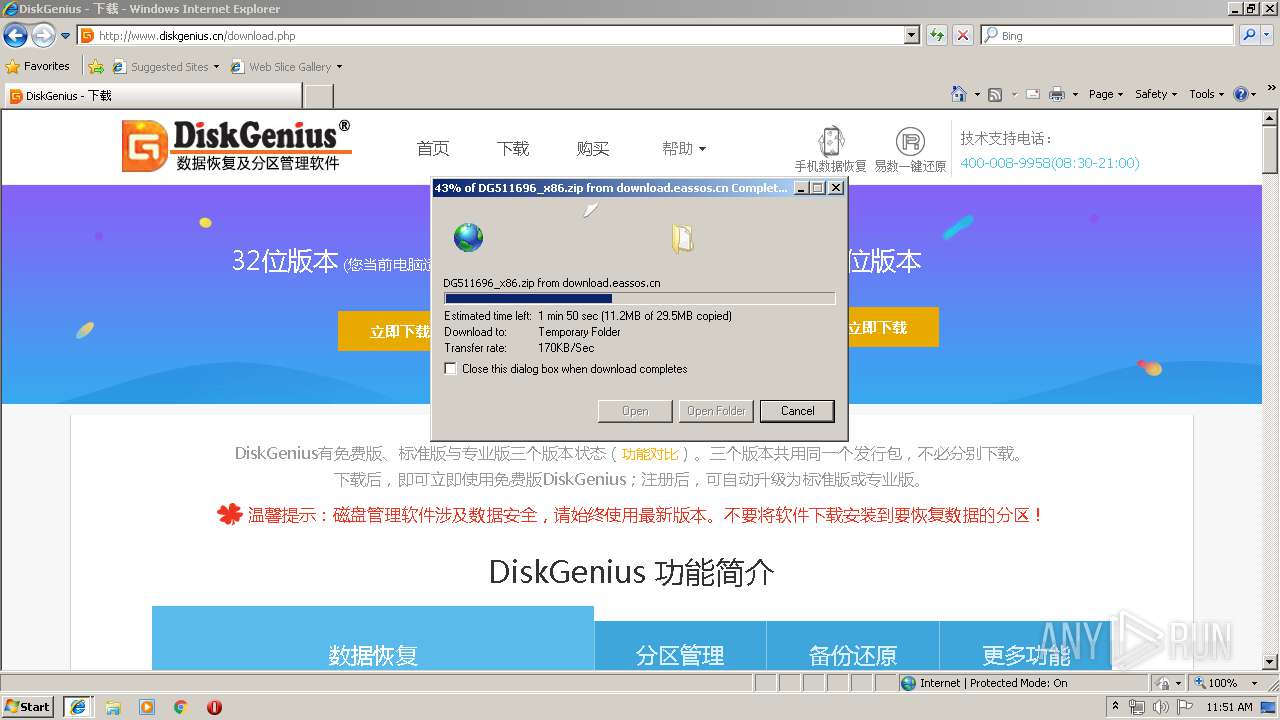Click the Feeds RSS icon

995,94
